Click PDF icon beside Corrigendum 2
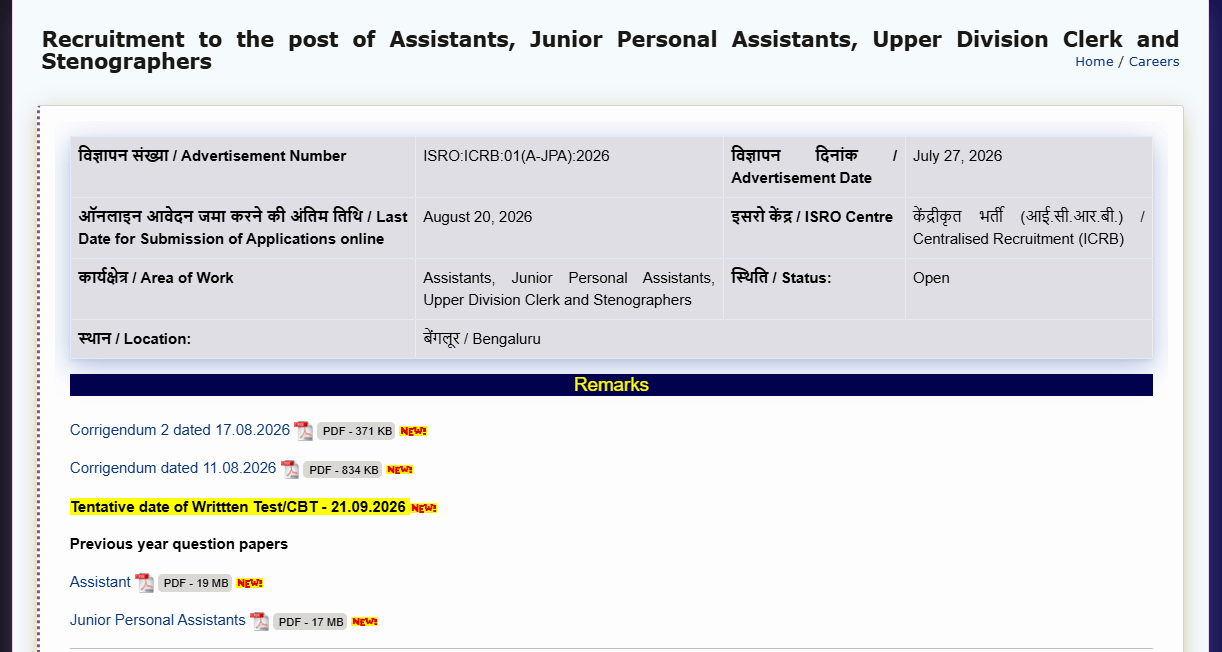The width and height of the screenshot is (1222, 652). 303,431
